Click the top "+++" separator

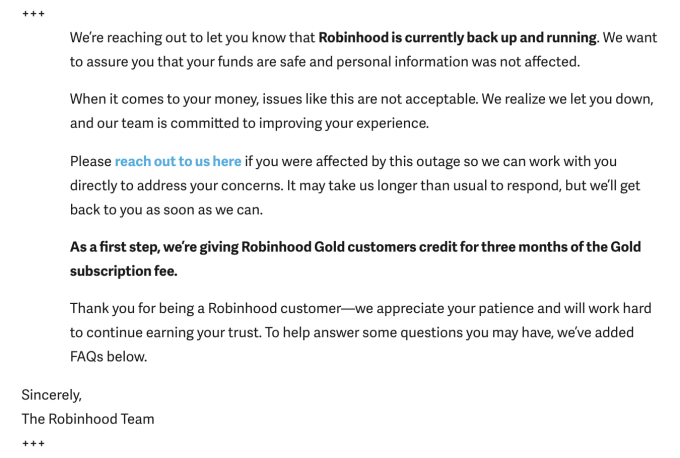point(33,13)
